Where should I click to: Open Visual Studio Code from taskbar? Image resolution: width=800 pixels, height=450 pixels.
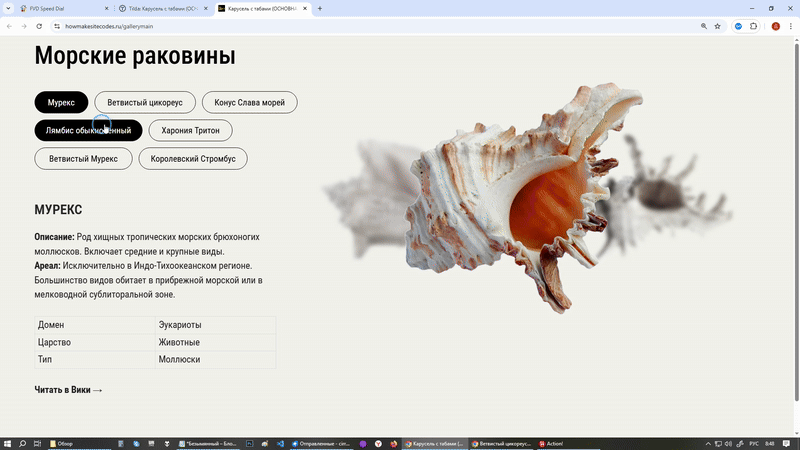[x=280, y=444]
